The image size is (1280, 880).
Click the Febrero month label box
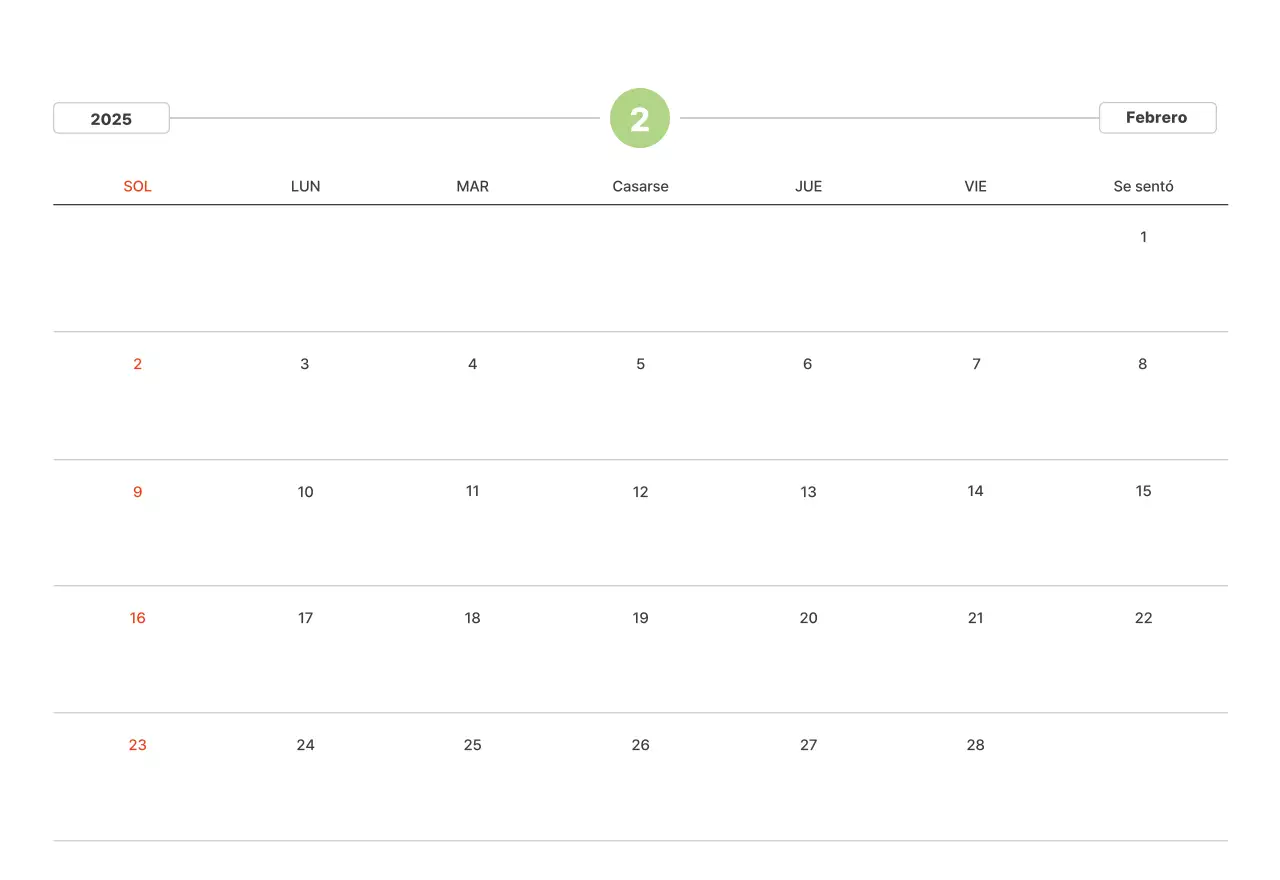coord(1157,117)
